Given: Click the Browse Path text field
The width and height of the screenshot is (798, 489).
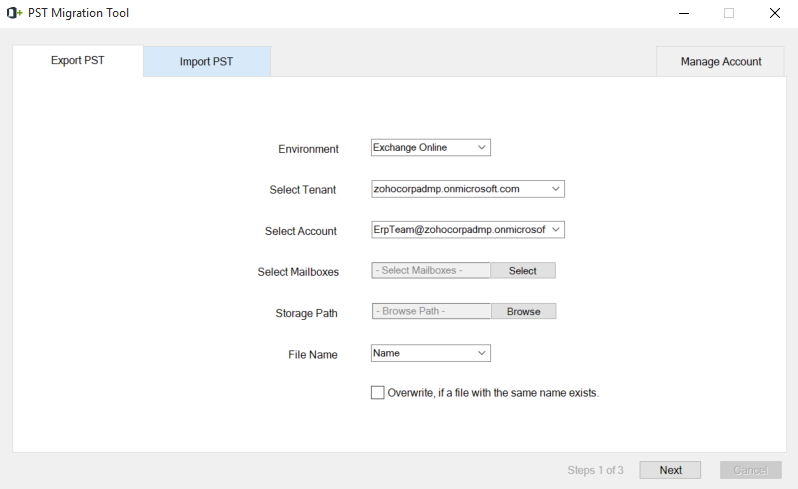Looking at the screenshot, I should (431, 311).
